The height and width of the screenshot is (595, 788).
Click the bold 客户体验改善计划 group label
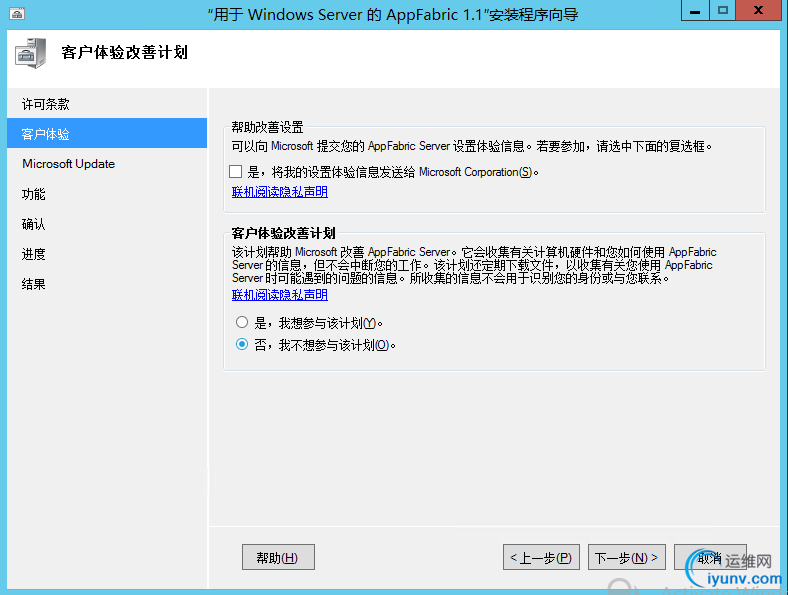point(283,233)
